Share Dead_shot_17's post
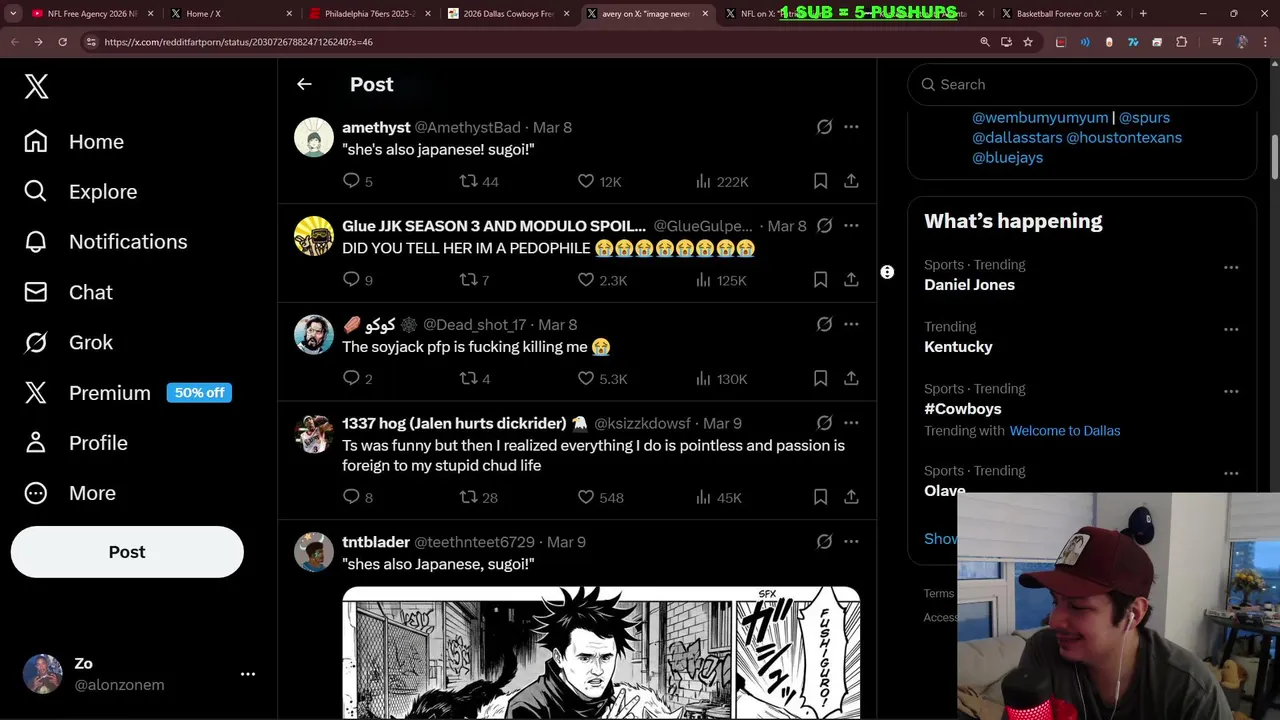1280x720 pixels. coord(851,378)
